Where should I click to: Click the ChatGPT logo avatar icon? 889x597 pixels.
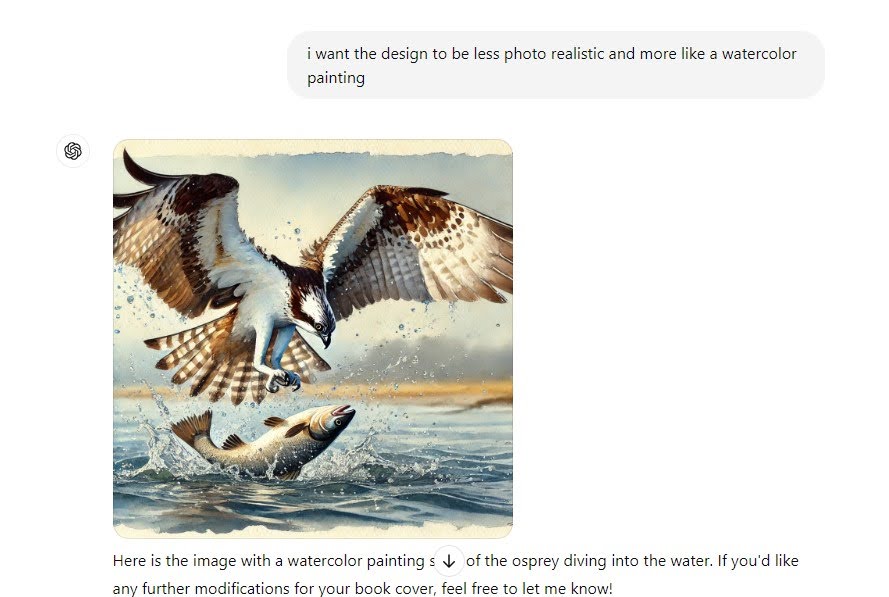click(73, 151)
